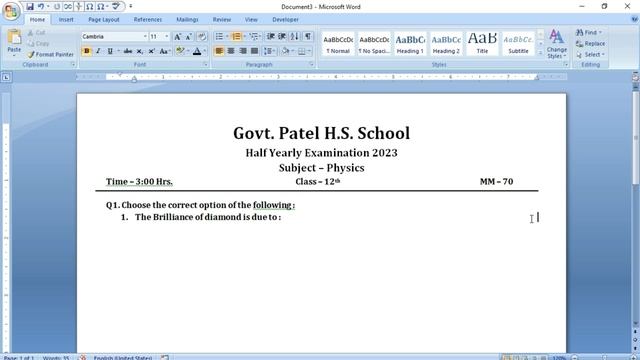Increase paragraph indent
Viewport: 640px width, 360px height.
tap(282, 37)
